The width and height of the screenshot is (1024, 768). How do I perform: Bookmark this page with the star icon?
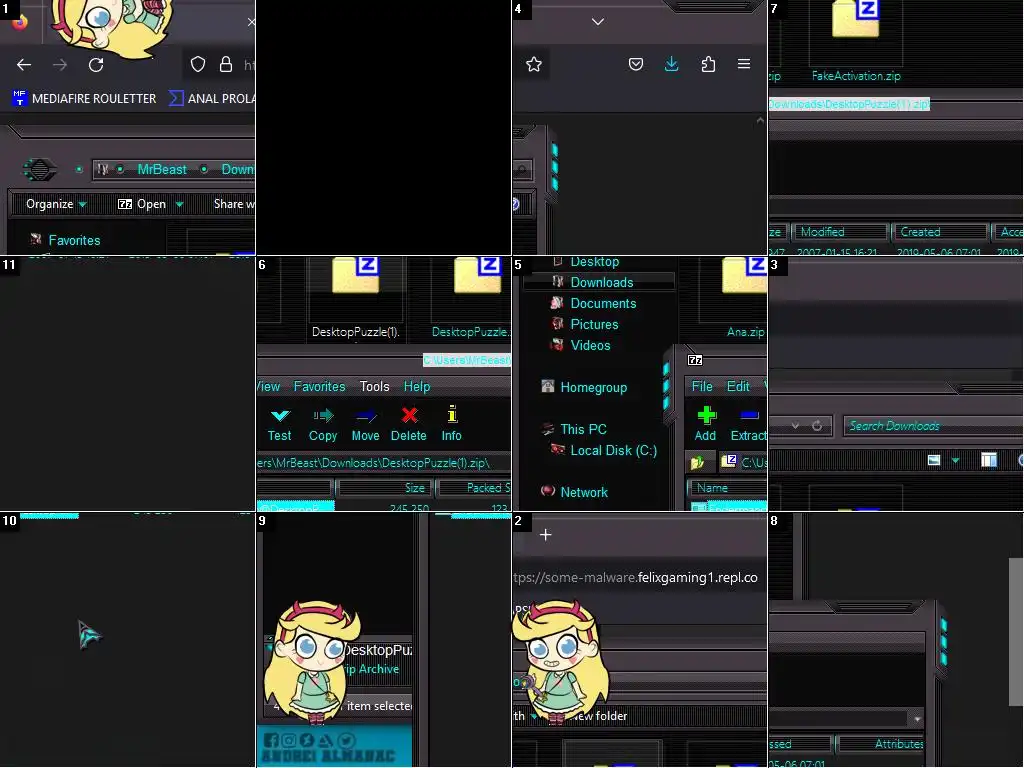coord(534,64)
